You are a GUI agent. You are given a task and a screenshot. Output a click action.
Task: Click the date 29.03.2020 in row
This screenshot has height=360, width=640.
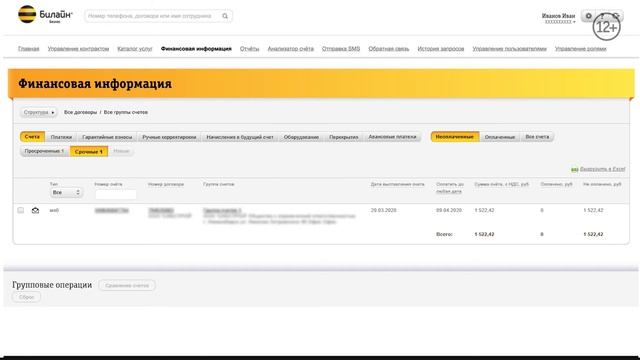pyautogui.click(x=384, y=210)
